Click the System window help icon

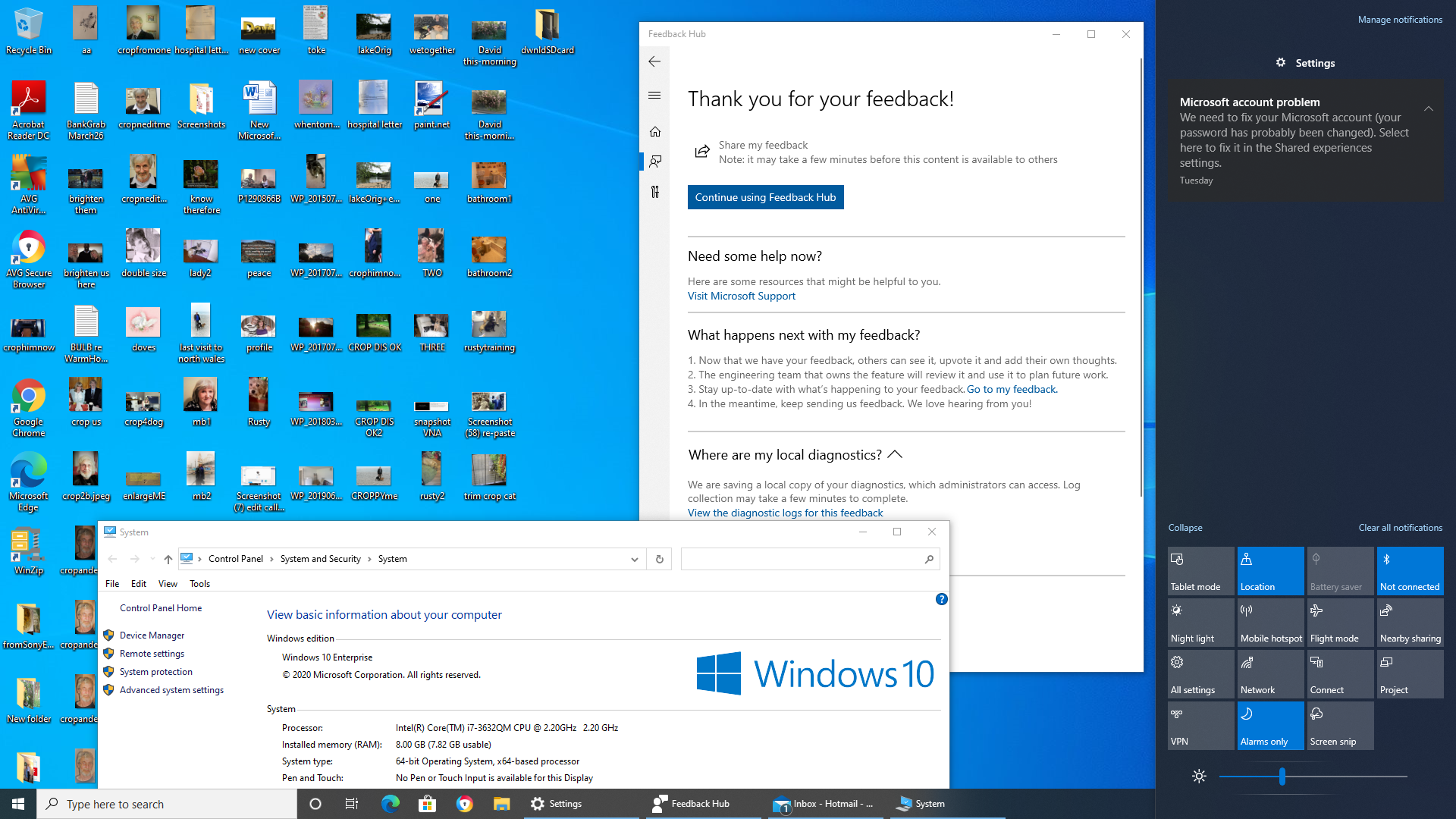(x=941, y=599)
